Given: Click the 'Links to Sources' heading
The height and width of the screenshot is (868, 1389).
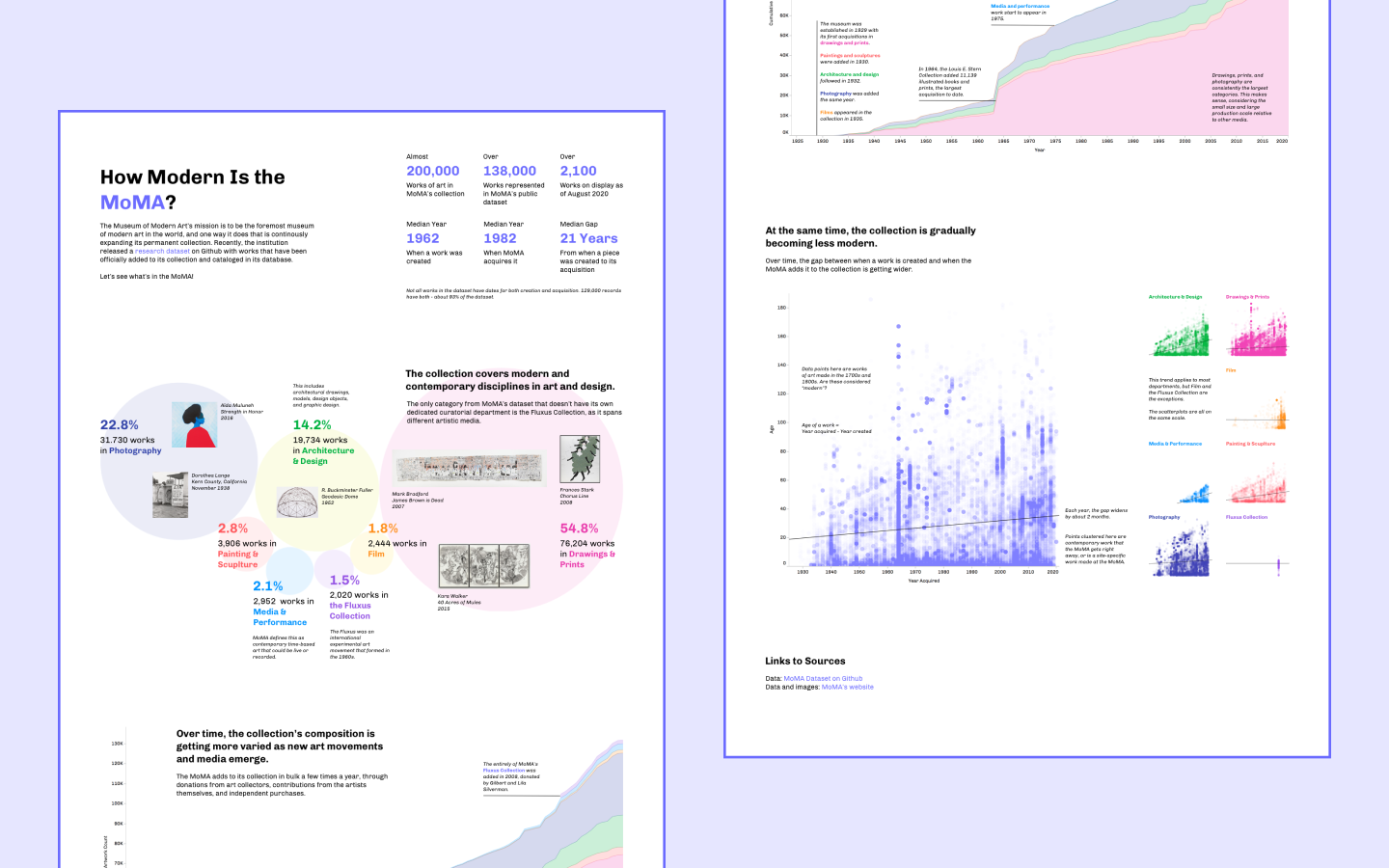Looking at the screenshot, I should [x=805, y=662].
